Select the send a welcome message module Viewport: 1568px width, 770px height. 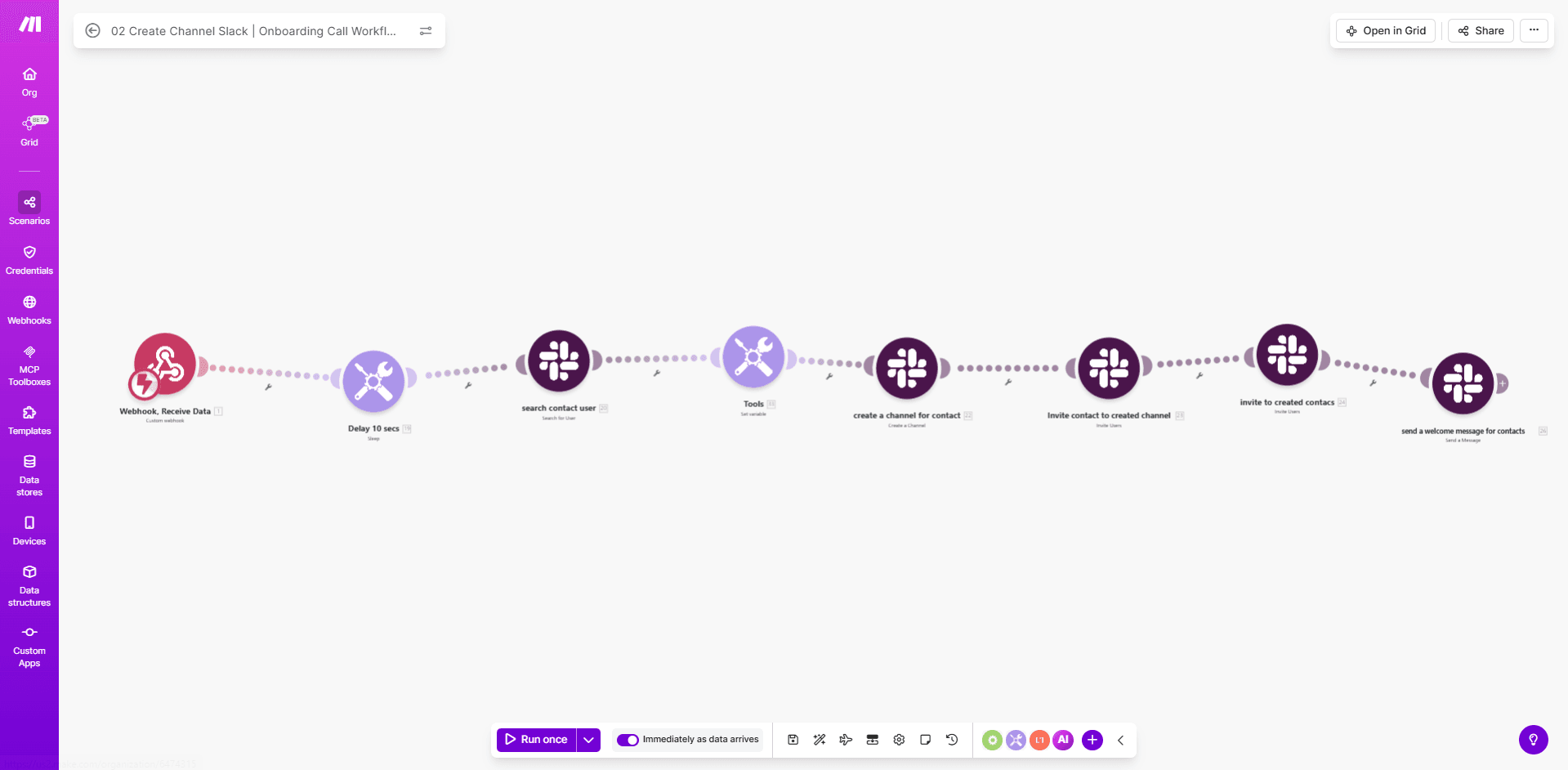[x=1463, y=383]
